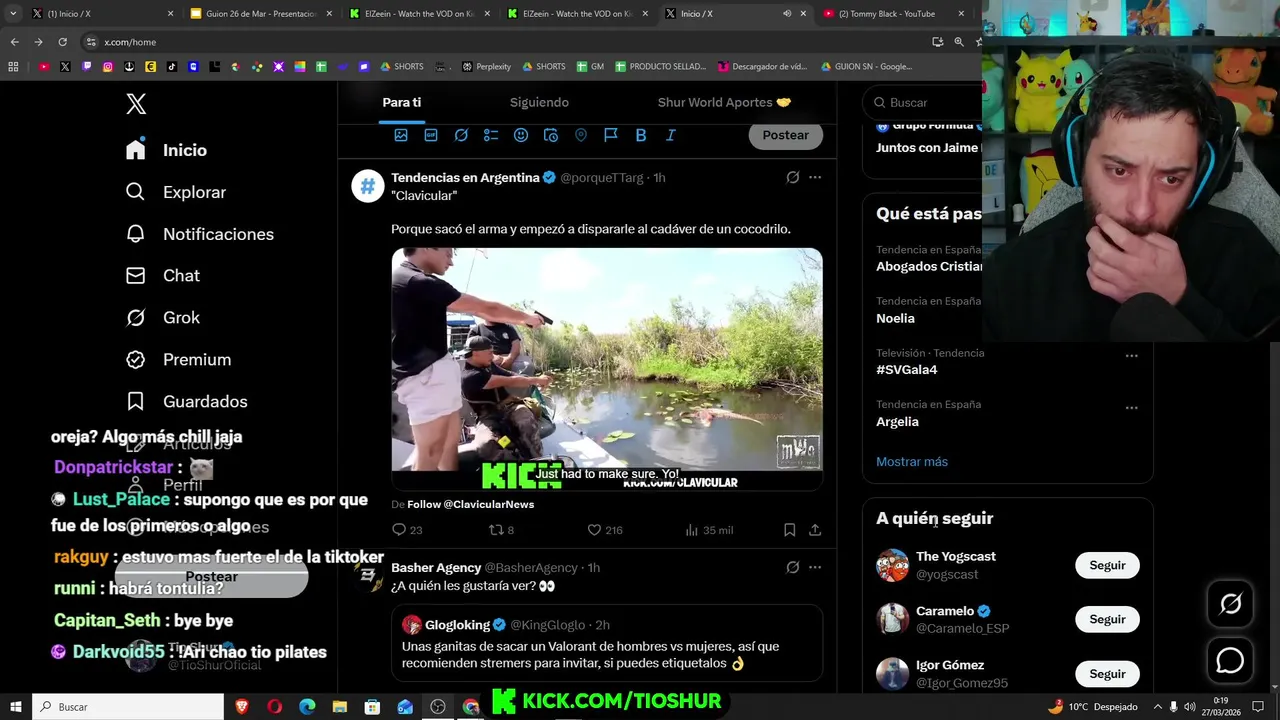1280x720 pixels.
Task: Open more options for Argelia trend
Action: pos(1132,408)
